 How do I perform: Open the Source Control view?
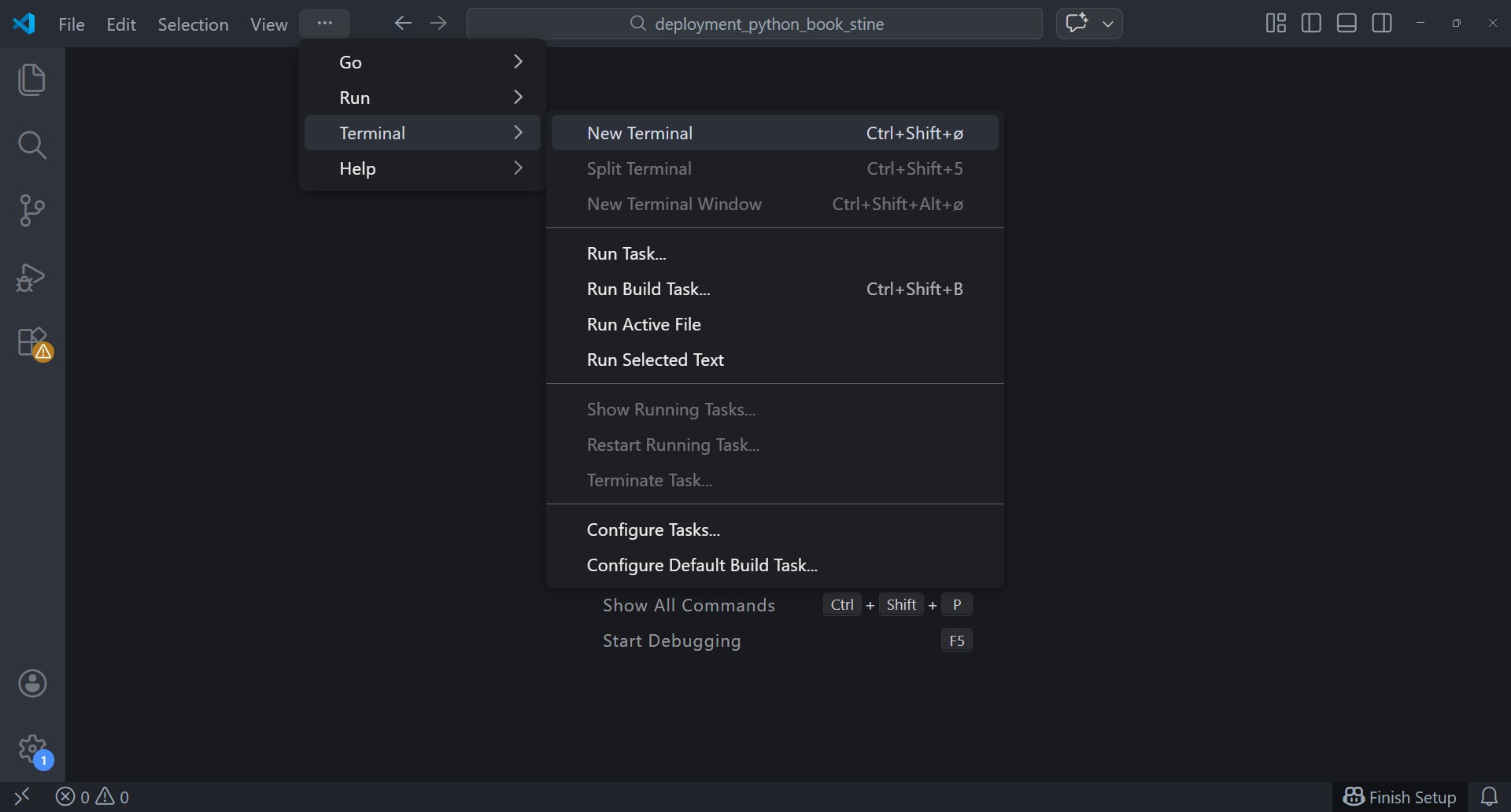31,210
